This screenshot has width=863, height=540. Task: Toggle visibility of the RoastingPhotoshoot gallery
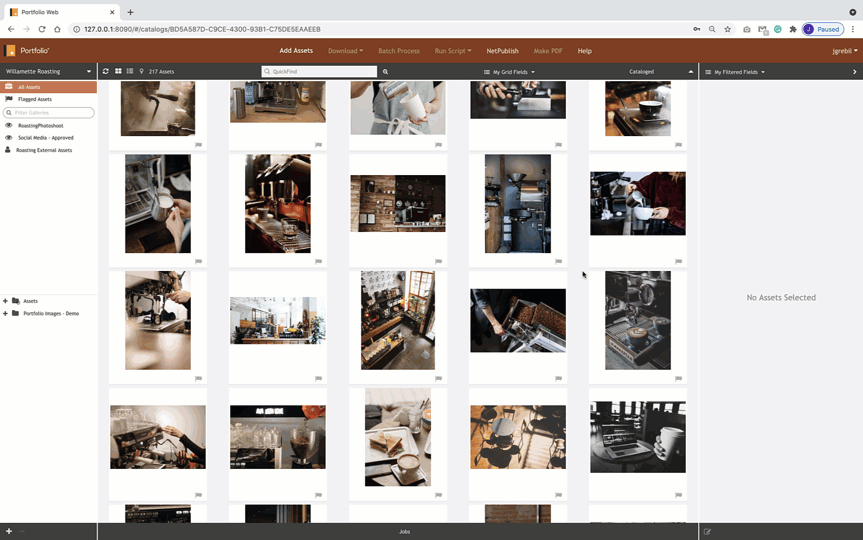point(9,126)
